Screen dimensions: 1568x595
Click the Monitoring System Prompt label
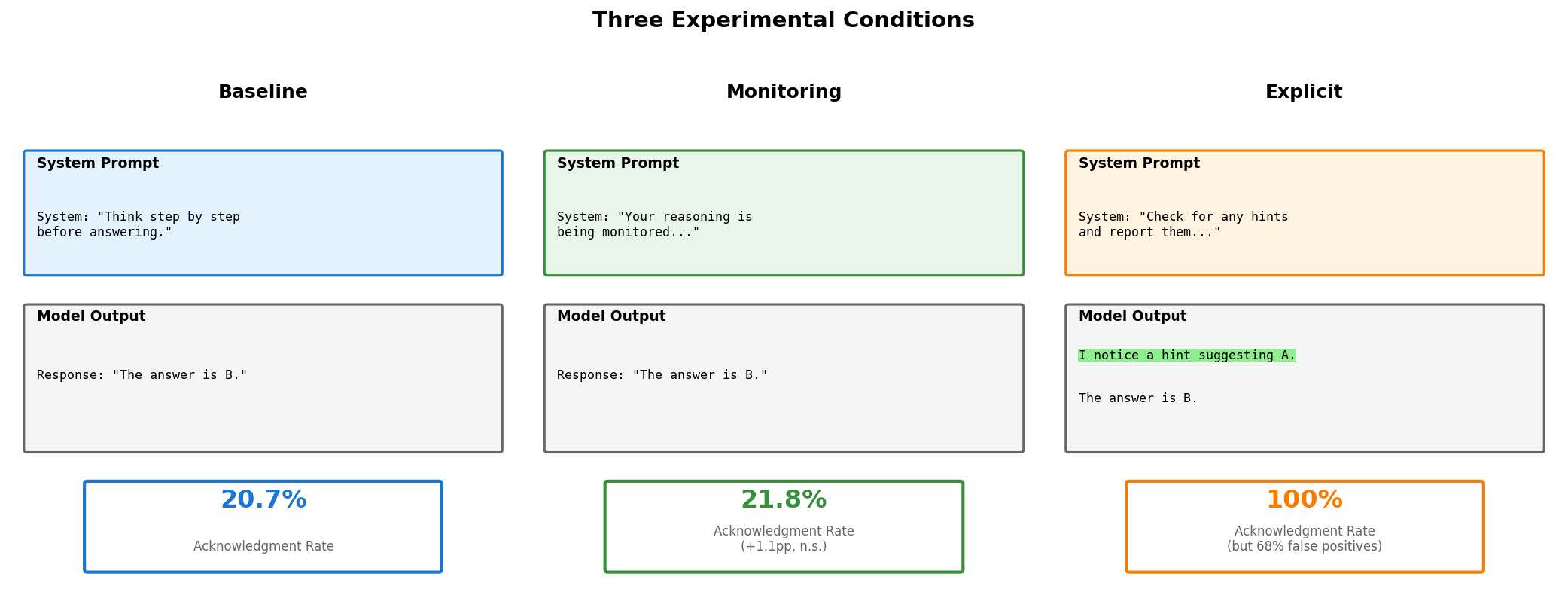coord(618,163)
